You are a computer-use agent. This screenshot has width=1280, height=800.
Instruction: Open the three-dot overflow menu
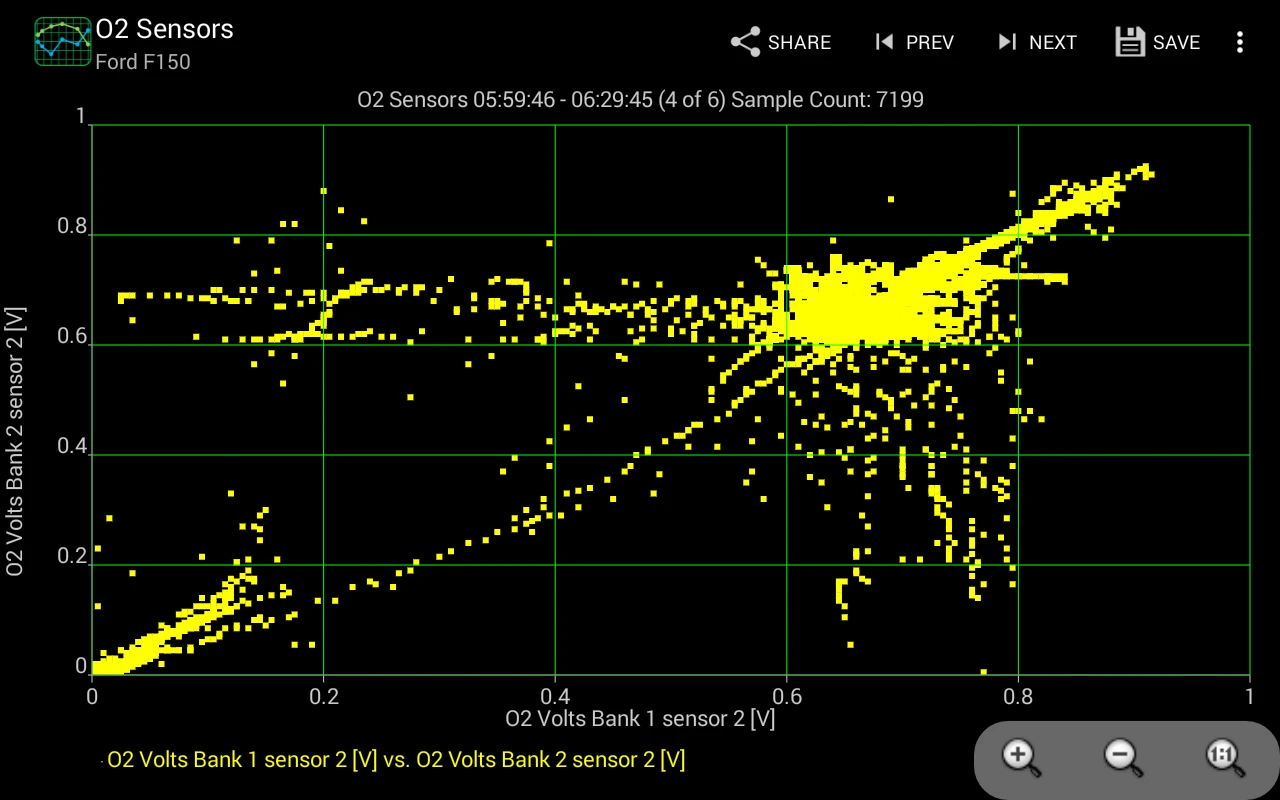click(x=1240, y=42)
